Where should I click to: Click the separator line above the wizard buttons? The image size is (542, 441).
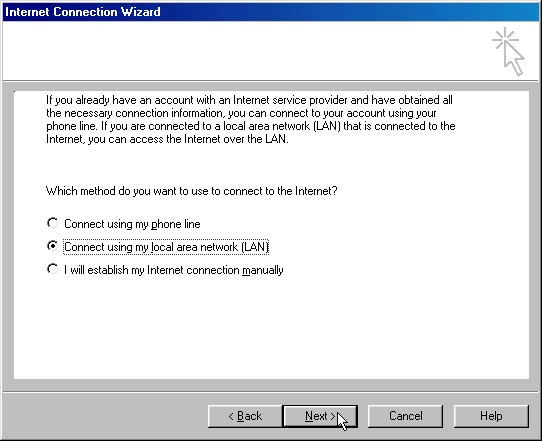(271, 392)
